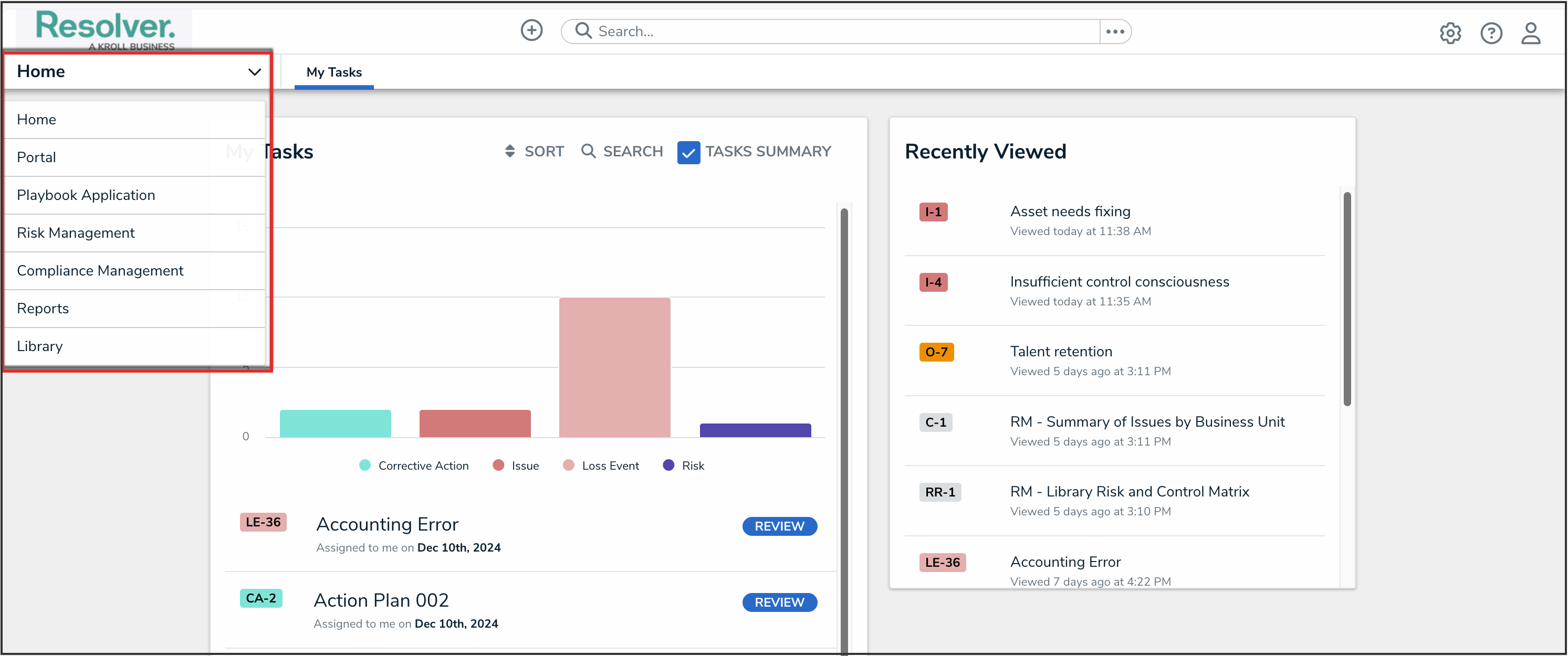Viewport: 1568px width, 656px height.
Task: Click the Resolver logo
Action: (x=104, y=28)
